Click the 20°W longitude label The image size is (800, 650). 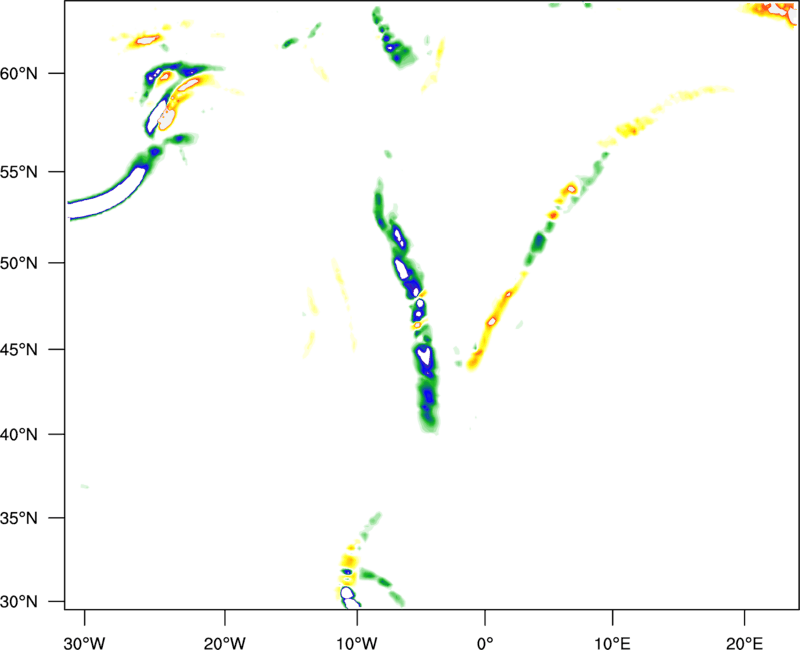(x=225, y=643)
